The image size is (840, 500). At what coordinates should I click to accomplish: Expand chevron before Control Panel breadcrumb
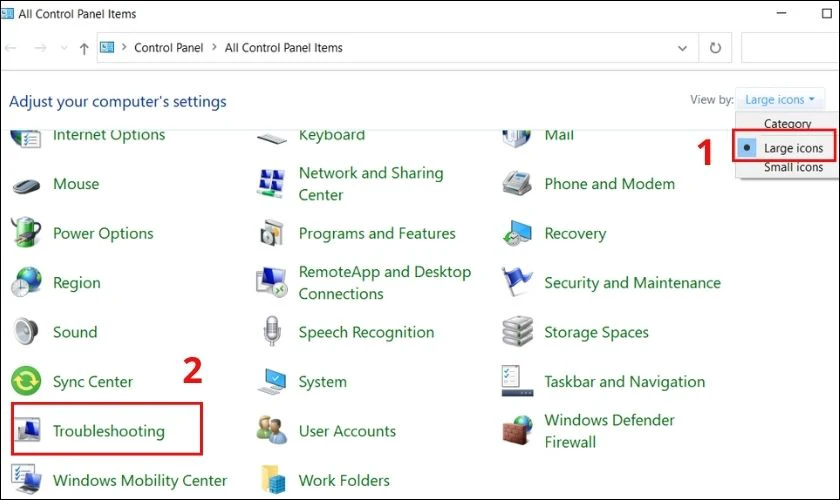pyautogui.click(x=124, y=47)
